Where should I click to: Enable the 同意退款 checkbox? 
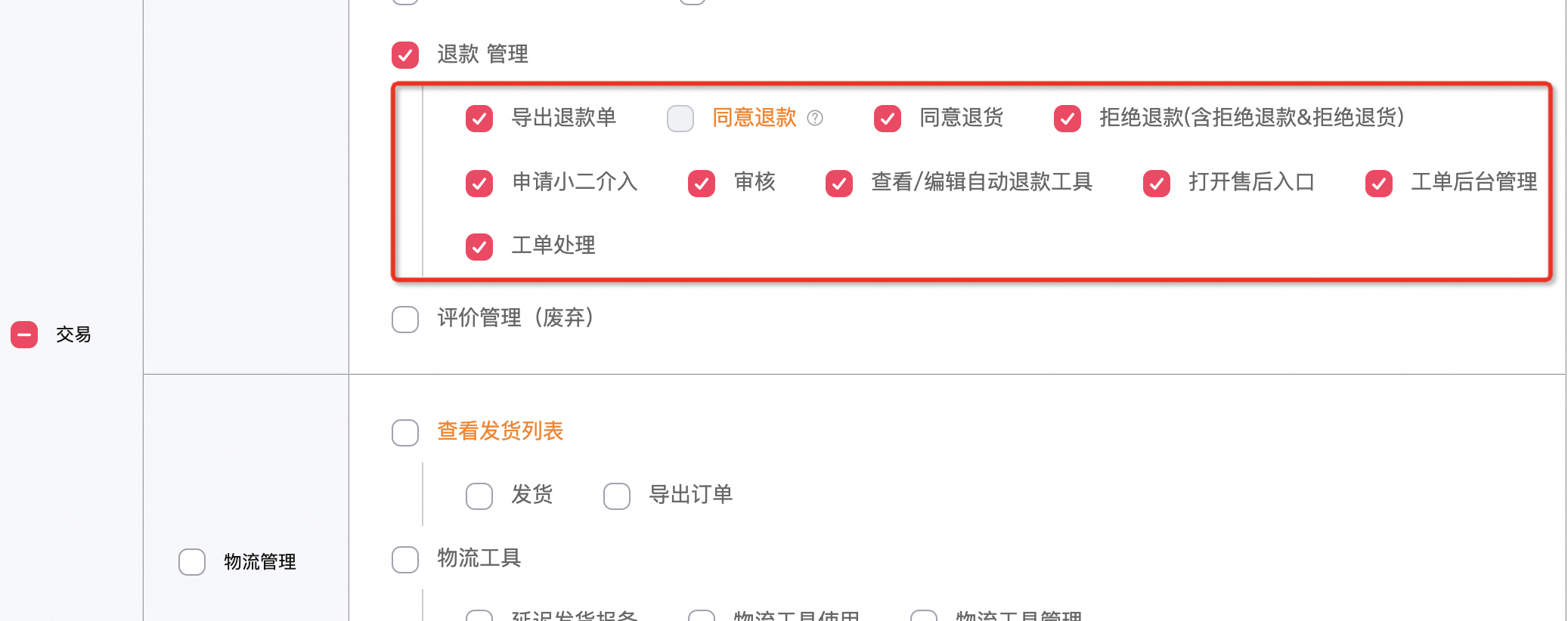(680, 119)
